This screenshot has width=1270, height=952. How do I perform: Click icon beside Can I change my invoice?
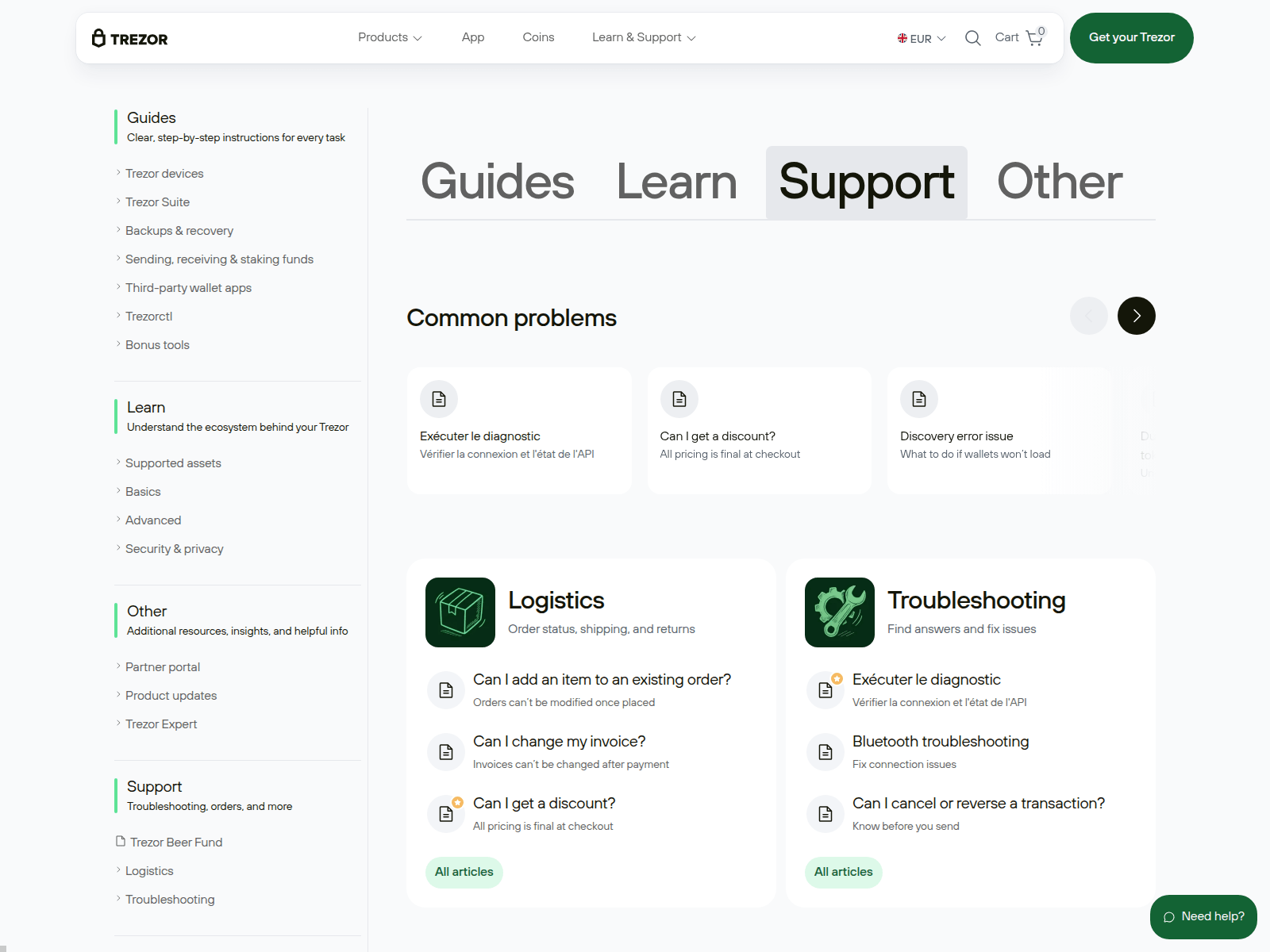pos(446,752)
